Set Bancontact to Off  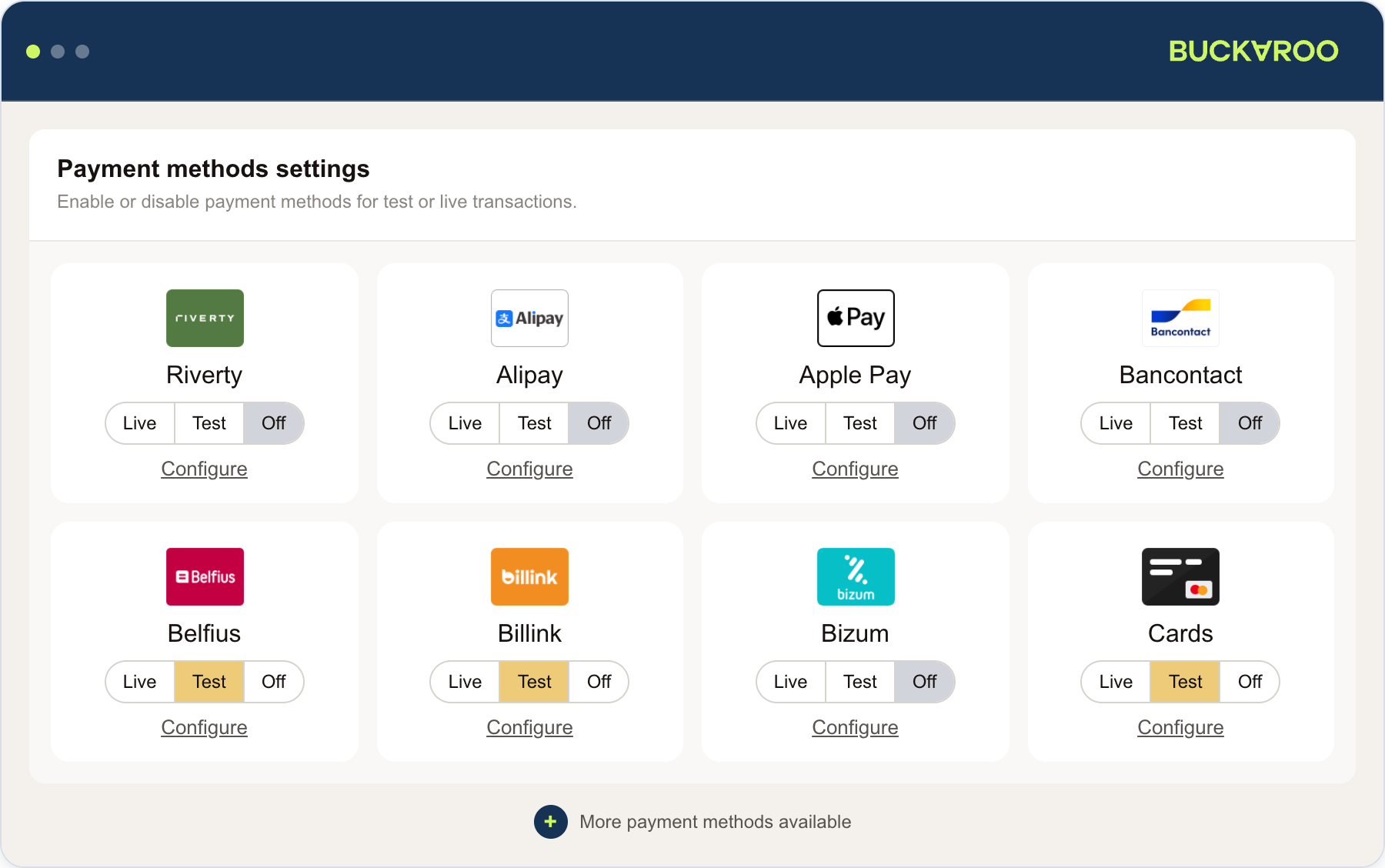(1250, 423)
